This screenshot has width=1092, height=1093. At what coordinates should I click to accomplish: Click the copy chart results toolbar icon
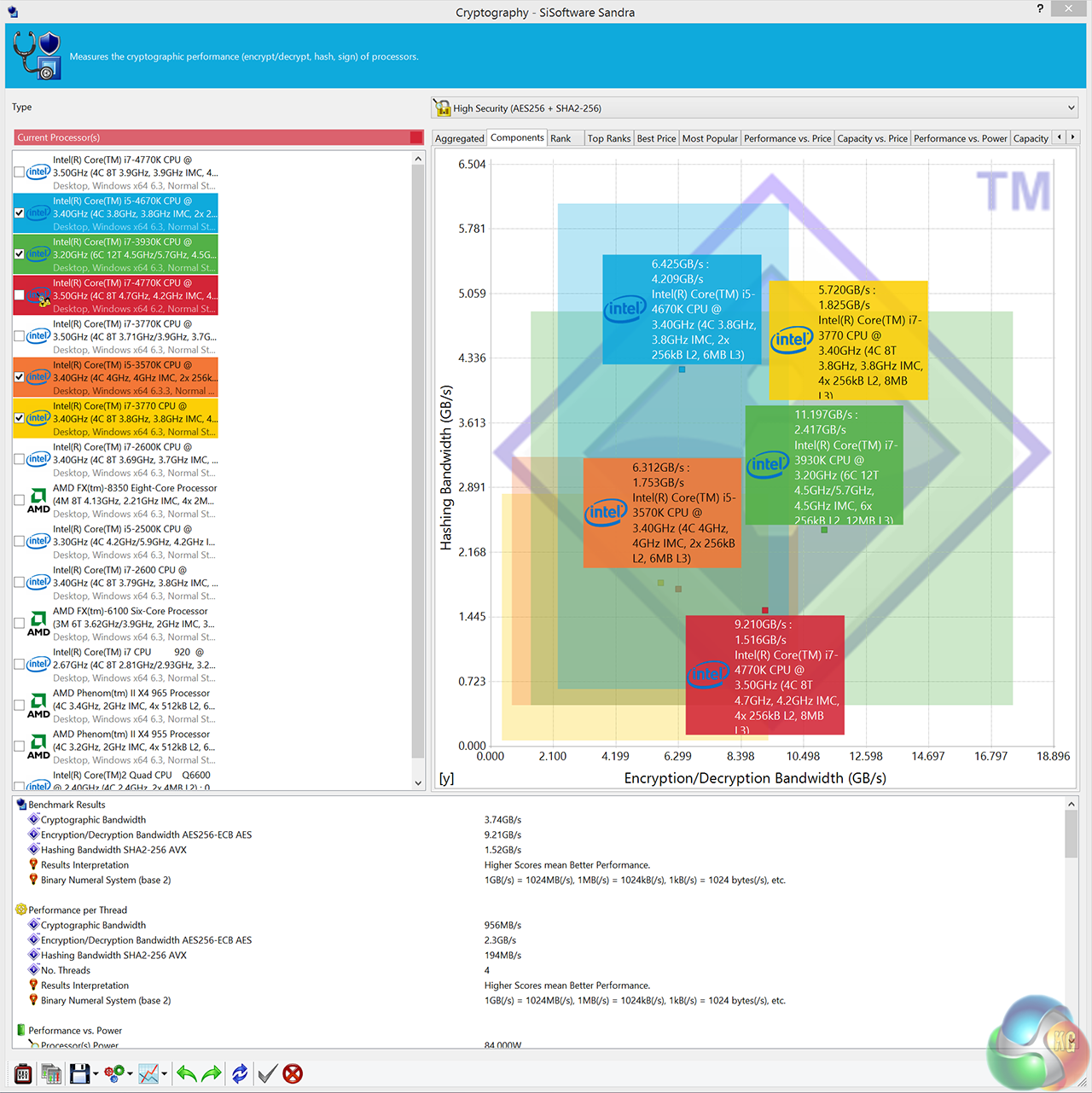point(51,1073)
